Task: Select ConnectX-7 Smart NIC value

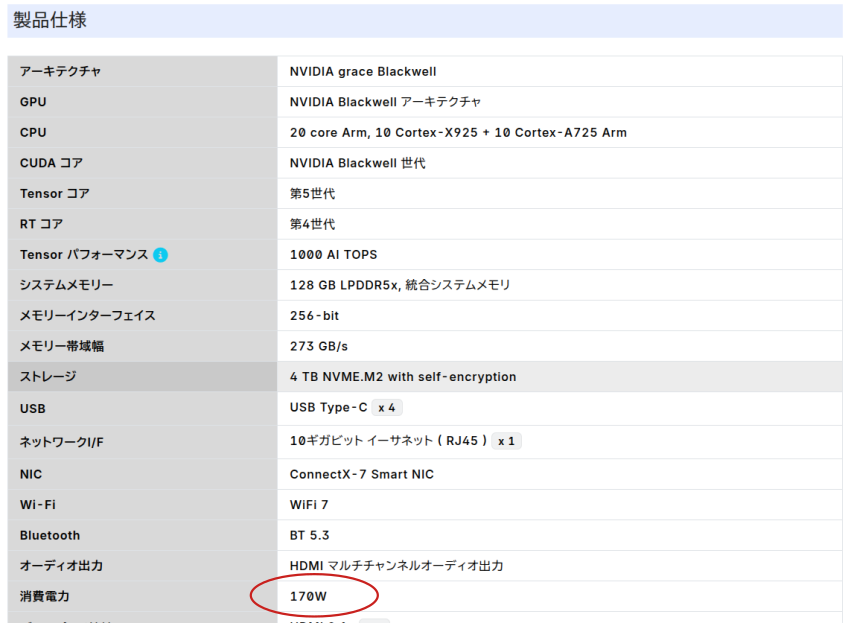Action: pyautogui.click(x=362, y=474)
